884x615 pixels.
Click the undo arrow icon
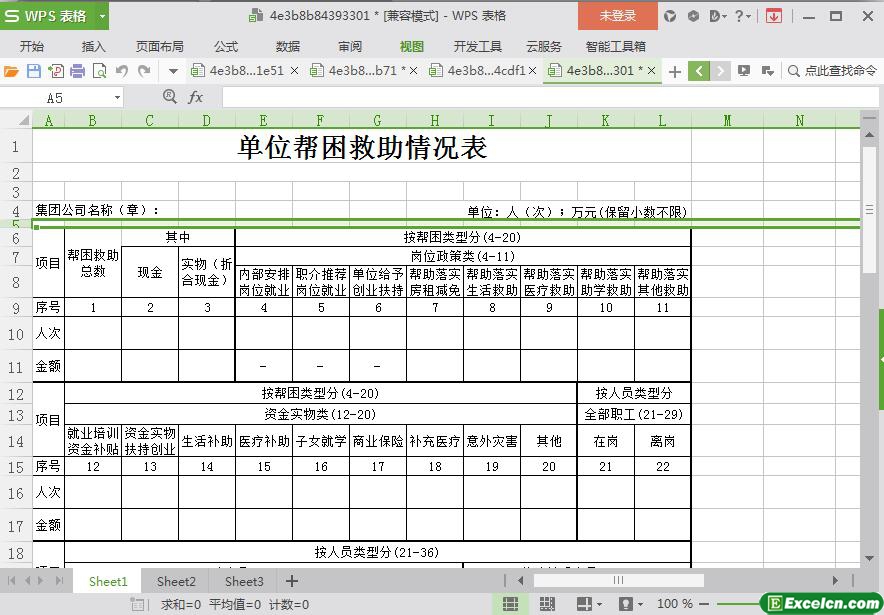click(x=122, y=71)
